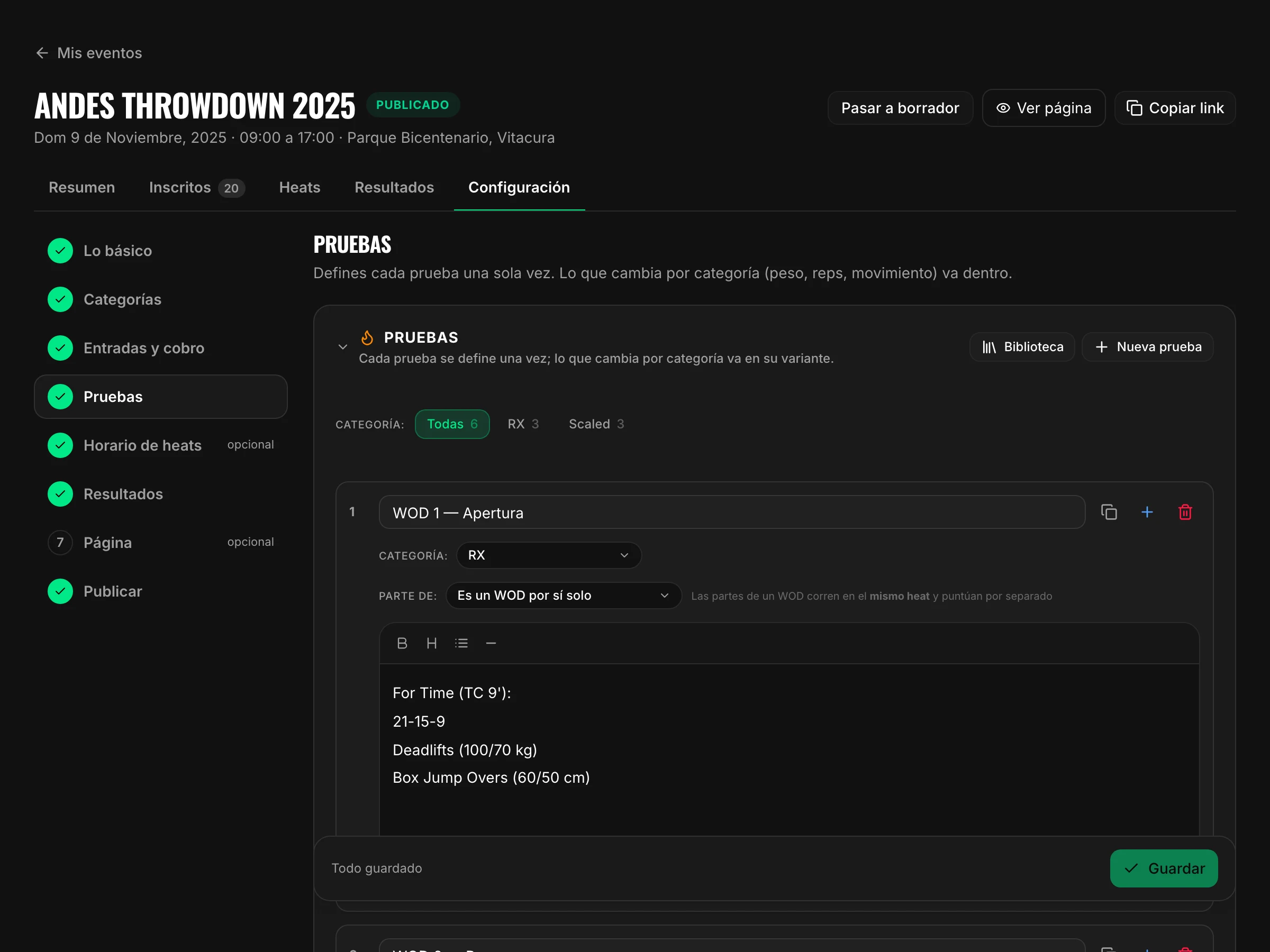The height and width of the screenshot is (952, 1270).
Task: Open the Lo básico step
Action: (x=160, y=251)
